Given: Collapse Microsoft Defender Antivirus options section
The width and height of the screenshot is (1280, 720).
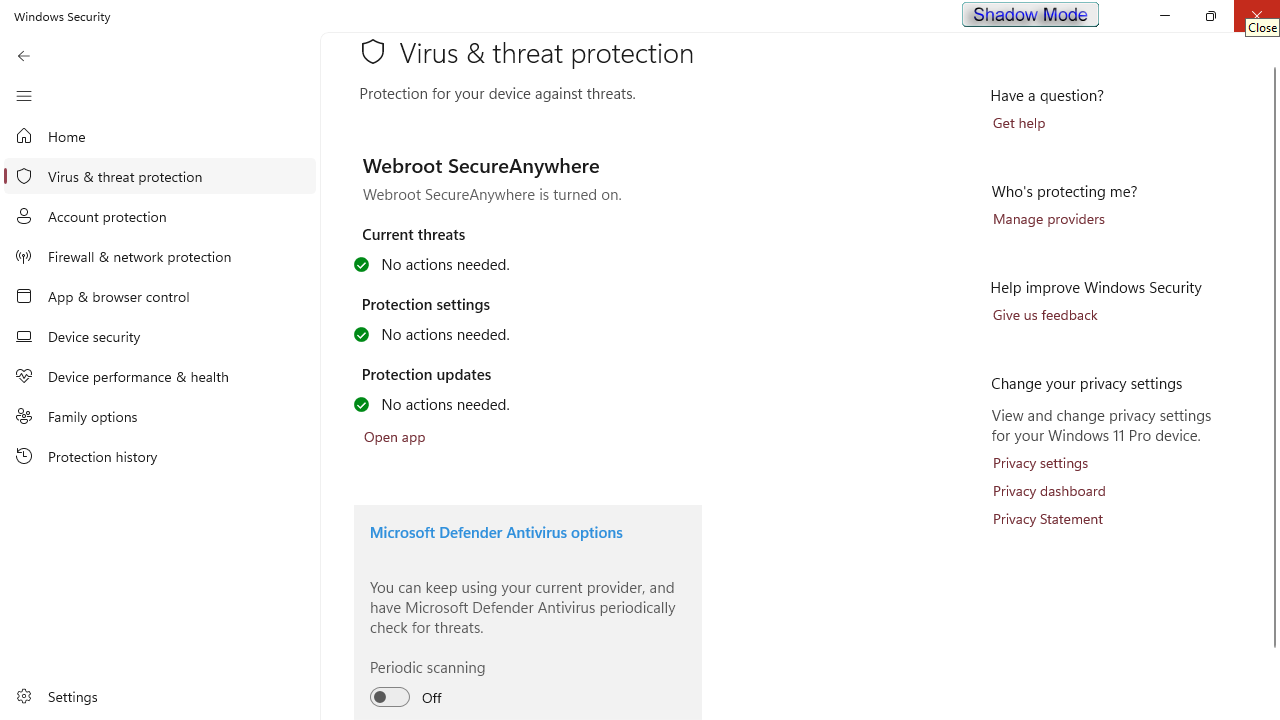Looking at the screenshot, I should coord(496,532).
